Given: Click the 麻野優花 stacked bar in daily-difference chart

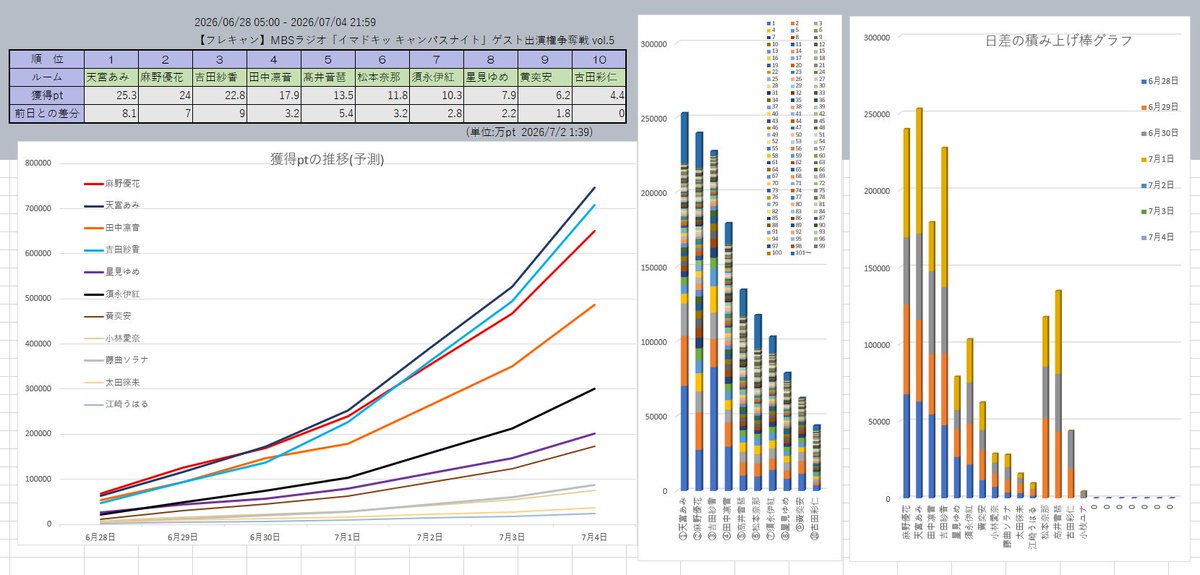Looking at the screenshot, I should [x=907, y=313].
